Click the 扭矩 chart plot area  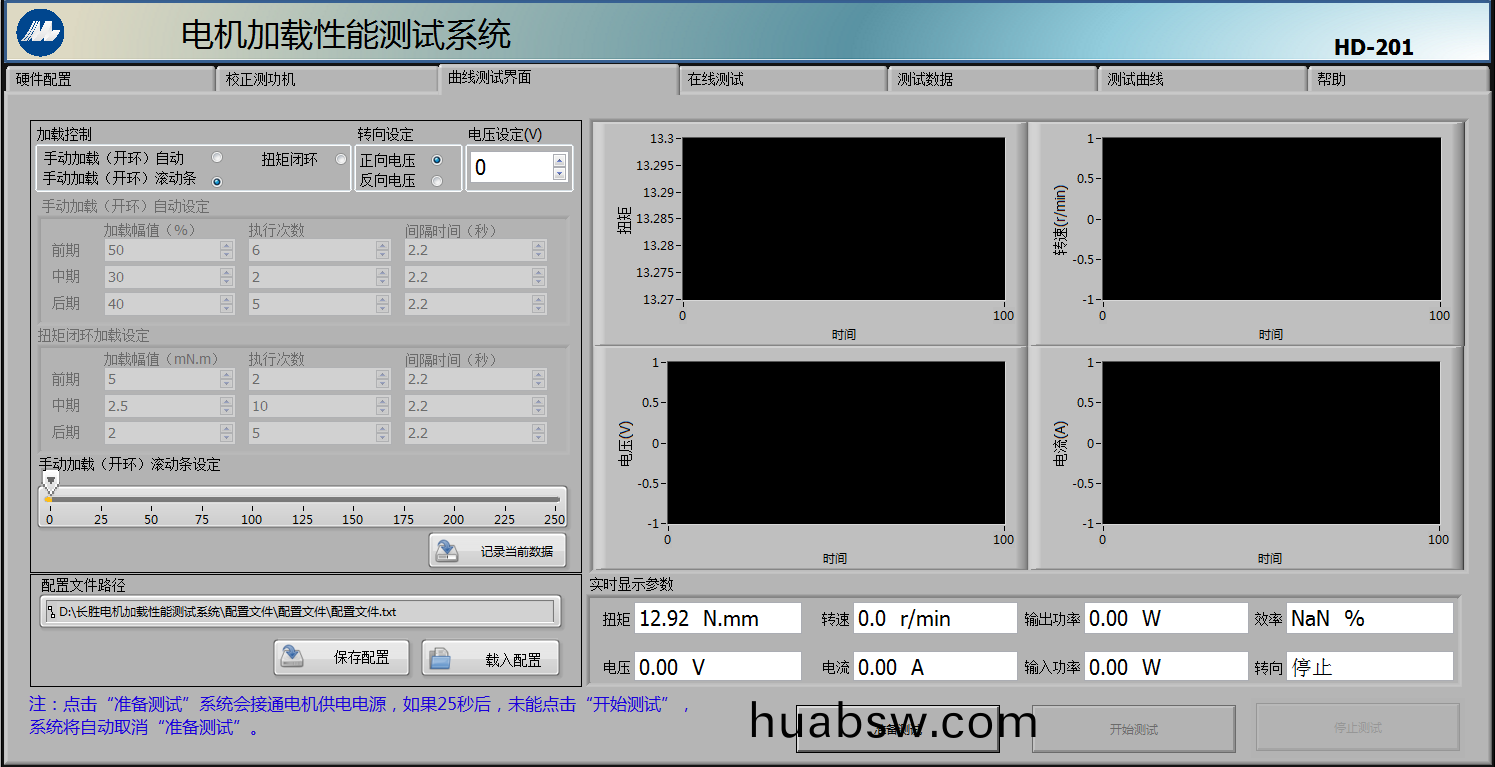coord(843,218)
